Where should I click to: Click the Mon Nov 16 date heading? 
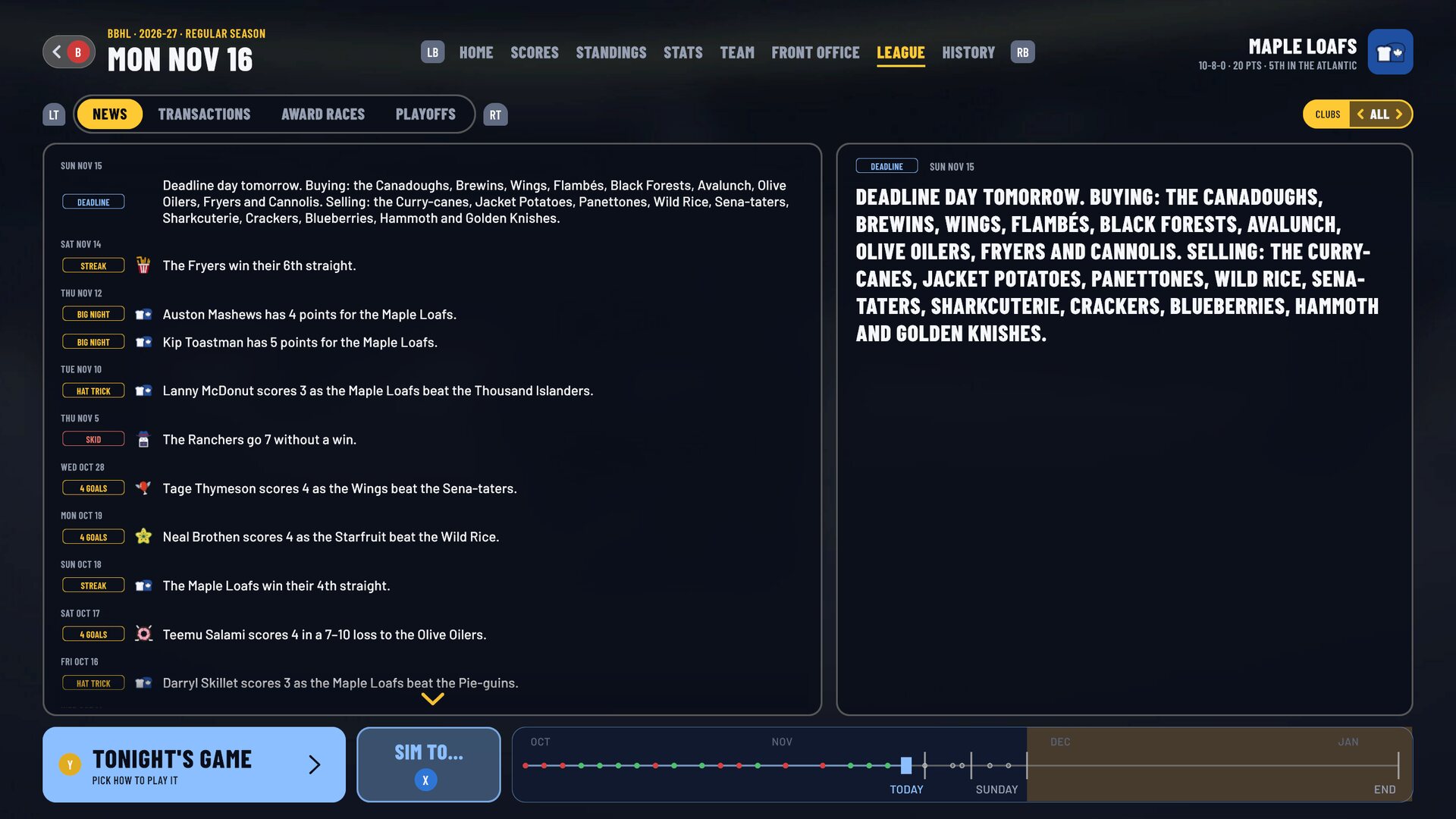(x=180, y=60)
